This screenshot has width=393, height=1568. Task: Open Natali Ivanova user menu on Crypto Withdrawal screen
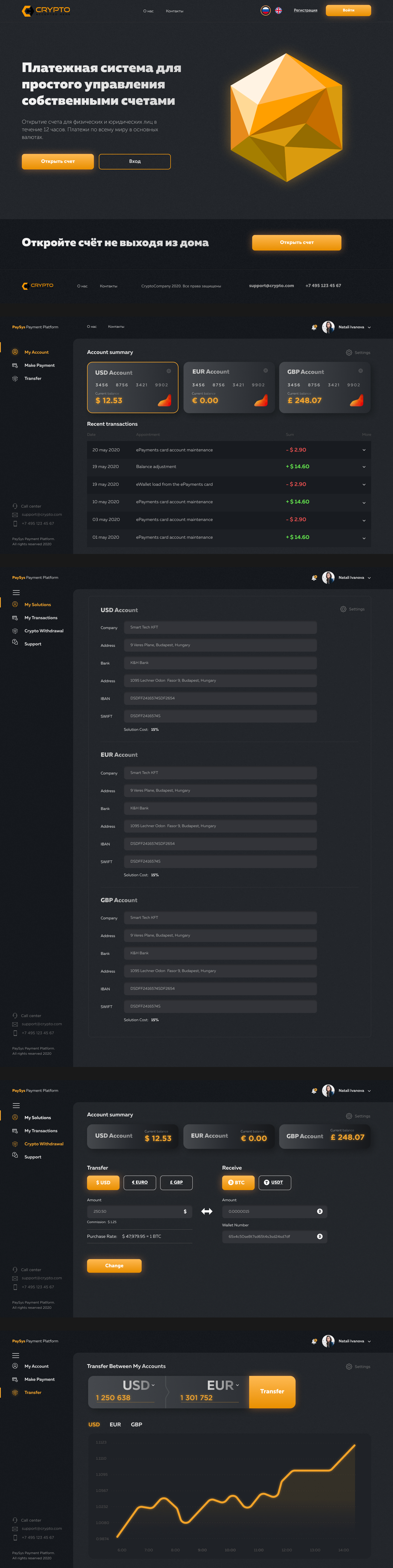(x=369, y=1091)
